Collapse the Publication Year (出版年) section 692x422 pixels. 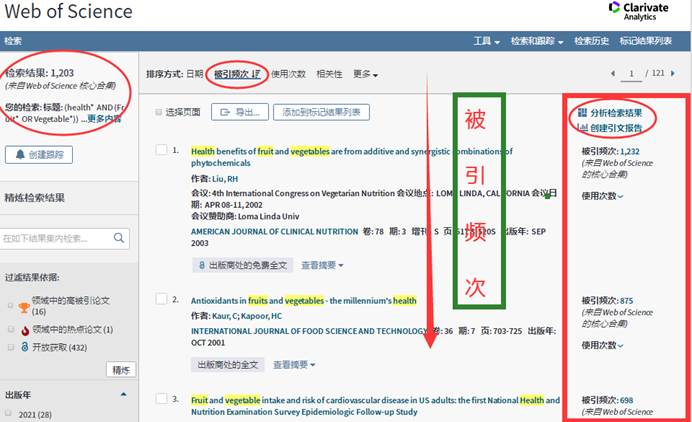[x=124, y=394]
